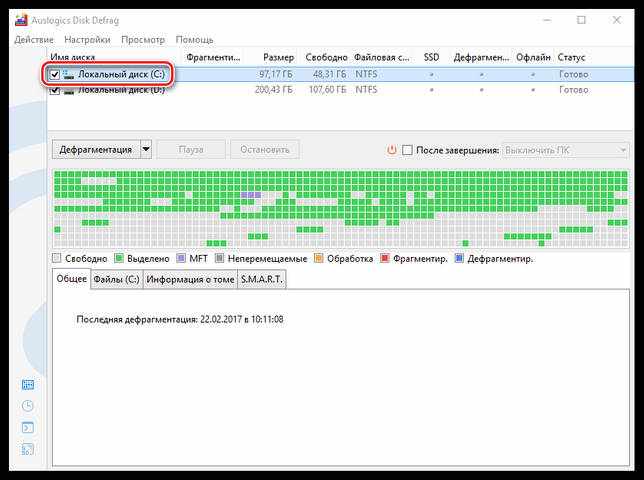Enable the После завершения checkbox
644x480 pixels.
click(x=407, y=150)
